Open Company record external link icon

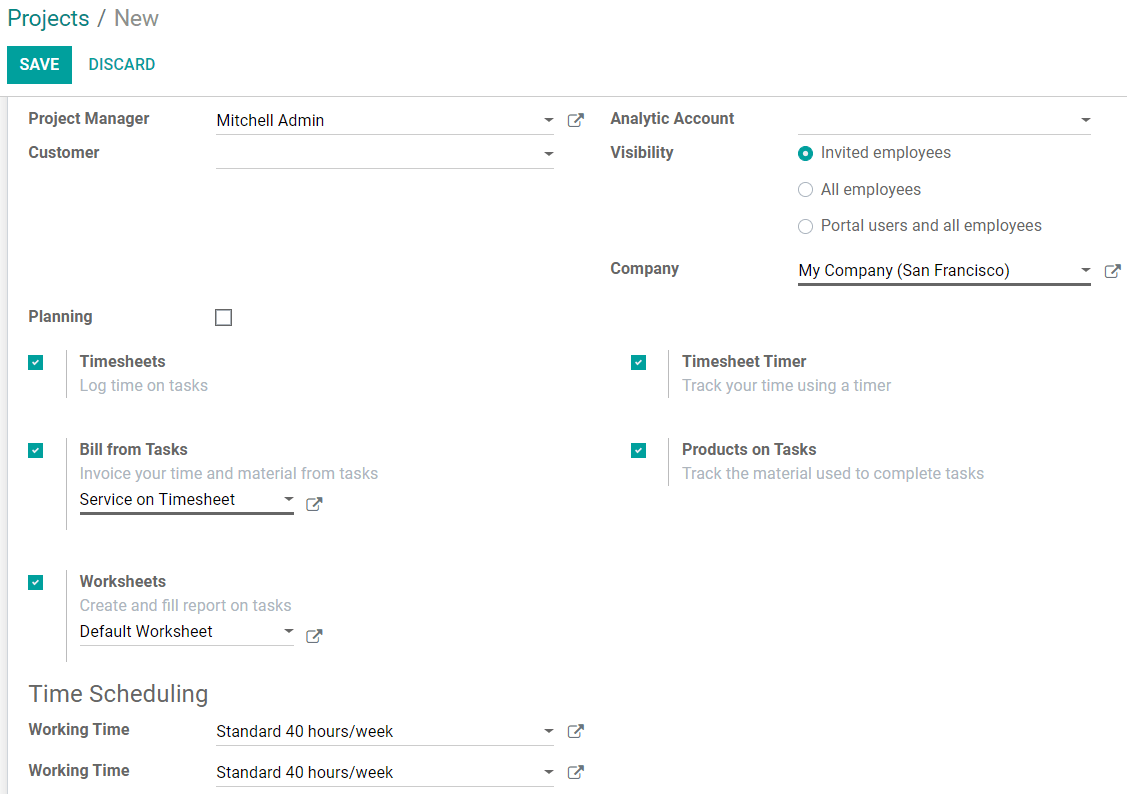(x=1112, y=271)
